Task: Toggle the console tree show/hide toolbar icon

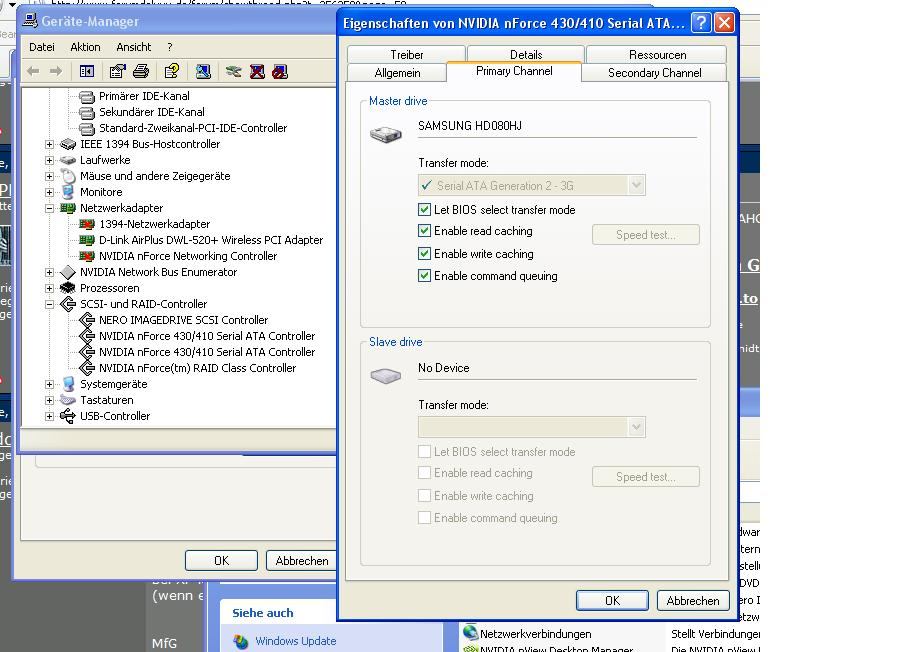Action: coord(87,71)
